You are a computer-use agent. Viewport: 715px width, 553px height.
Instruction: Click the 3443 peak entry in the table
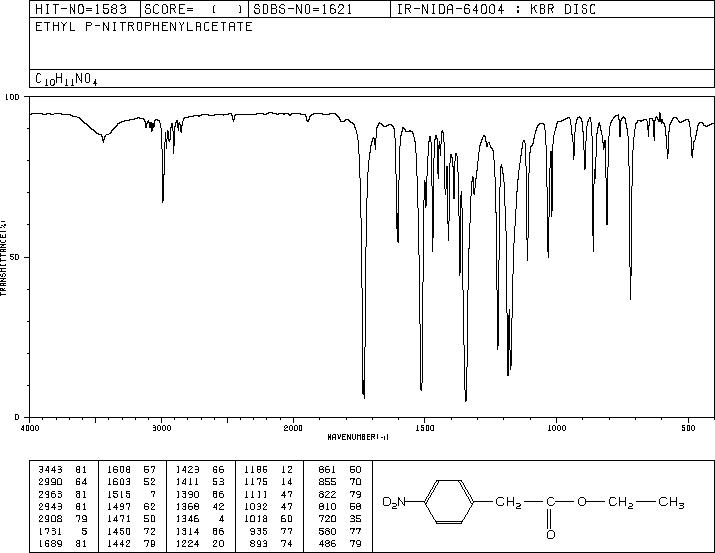click(62, 470)
